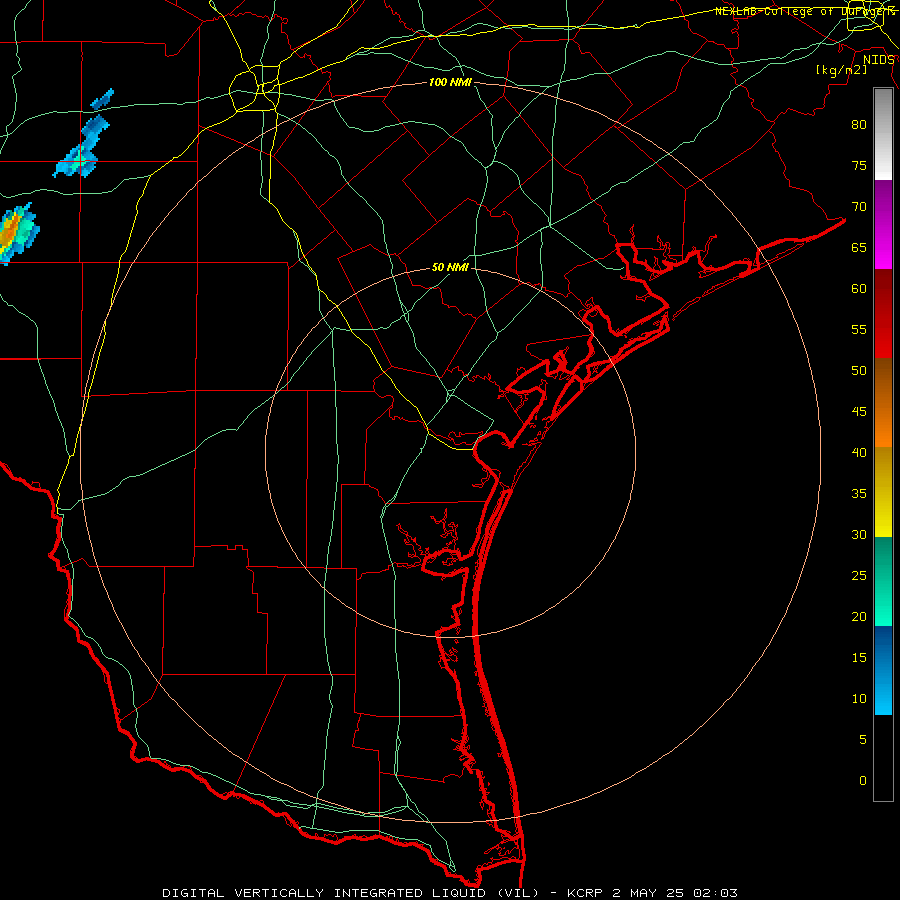Click the white-gray swatch at legend top
Screen dimensions: 900x900
point(883,134)
